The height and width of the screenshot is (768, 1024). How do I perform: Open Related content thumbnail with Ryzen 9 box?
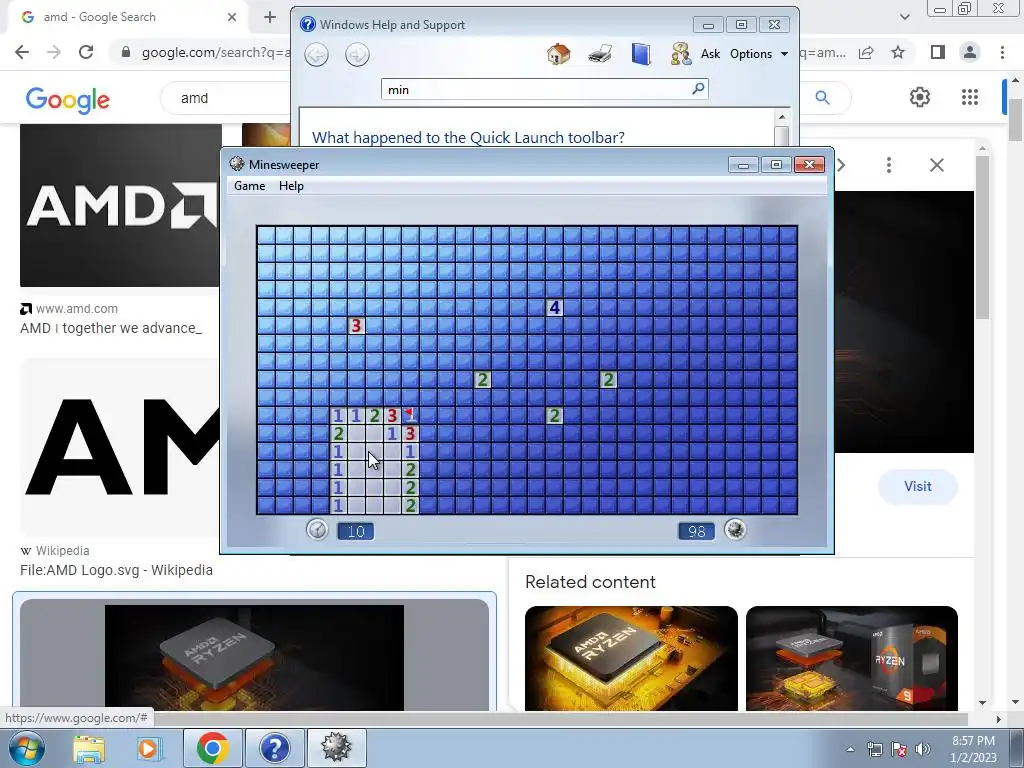point(852,658)
